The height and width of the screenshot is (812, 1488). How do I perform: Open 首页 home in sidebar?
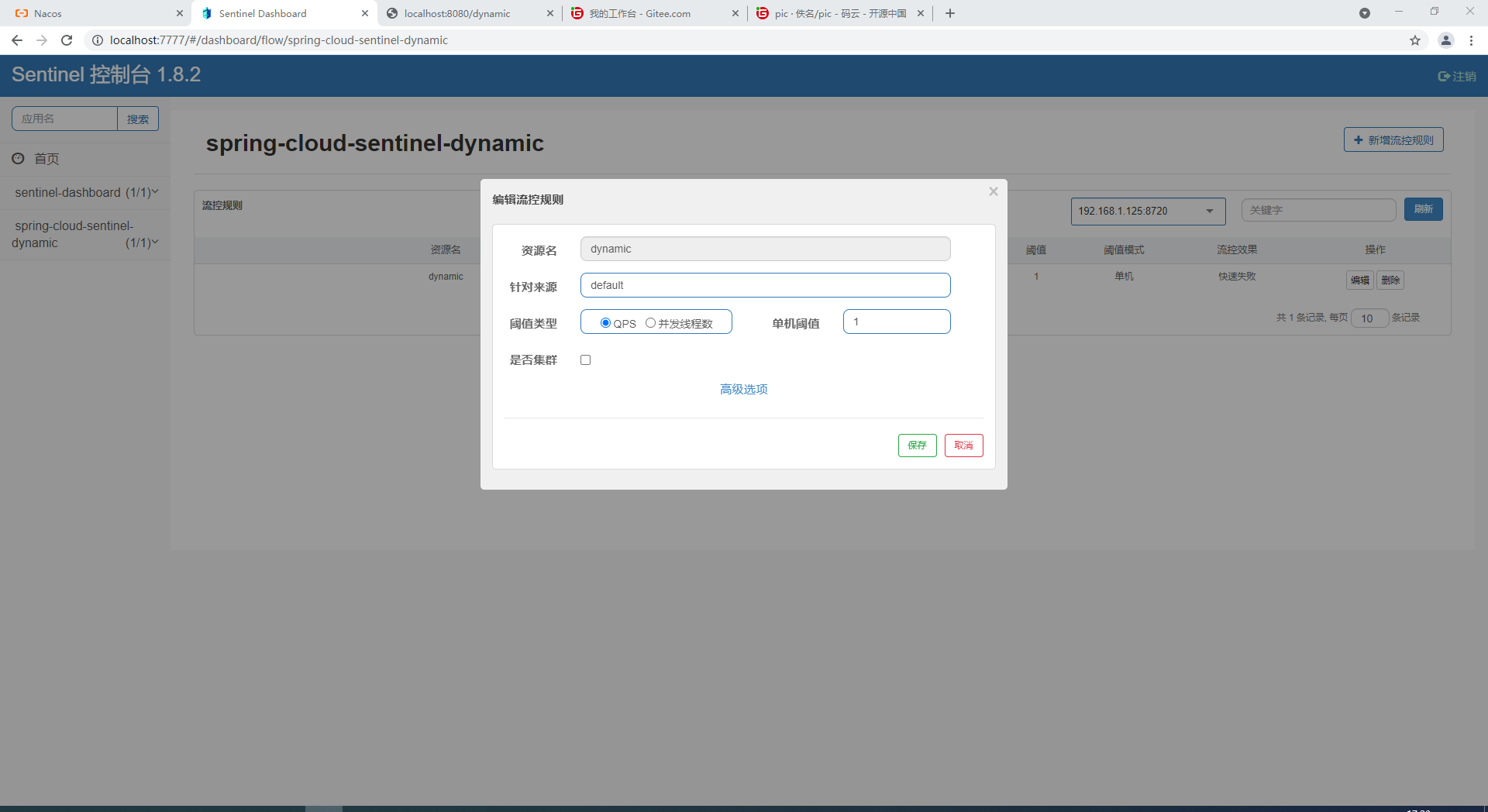[46, 159]
